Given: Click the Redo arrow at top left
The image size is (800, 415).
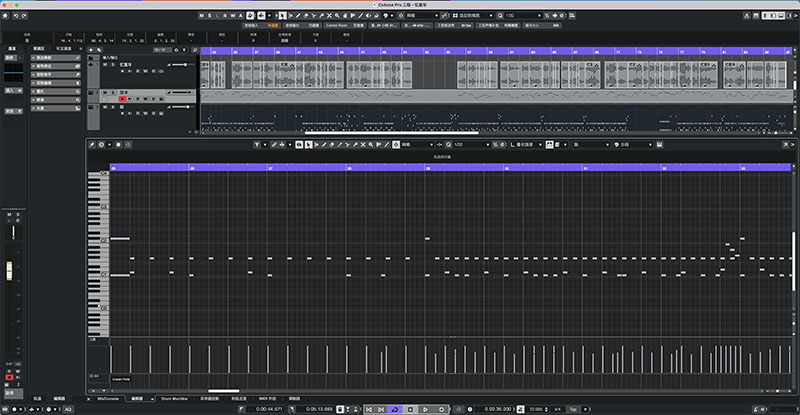Looking at the screenshot, I should (24, 15).
